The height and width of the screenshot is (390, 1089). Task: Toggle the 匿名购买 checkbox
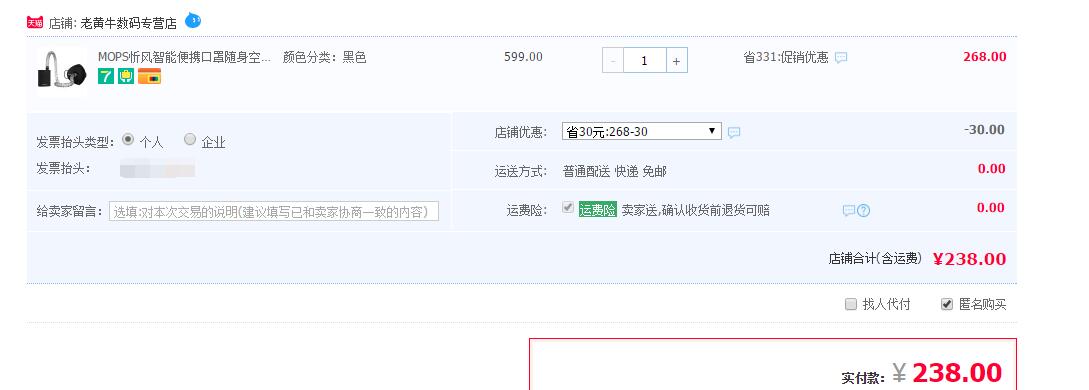tap(947, 304)
